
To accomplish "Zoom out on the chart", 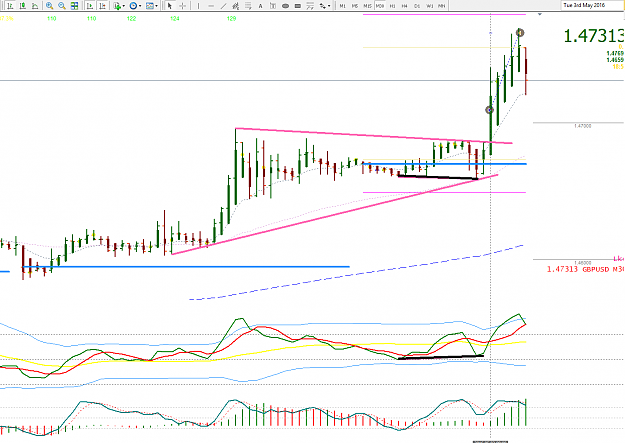I will click(x=62, y=6).
